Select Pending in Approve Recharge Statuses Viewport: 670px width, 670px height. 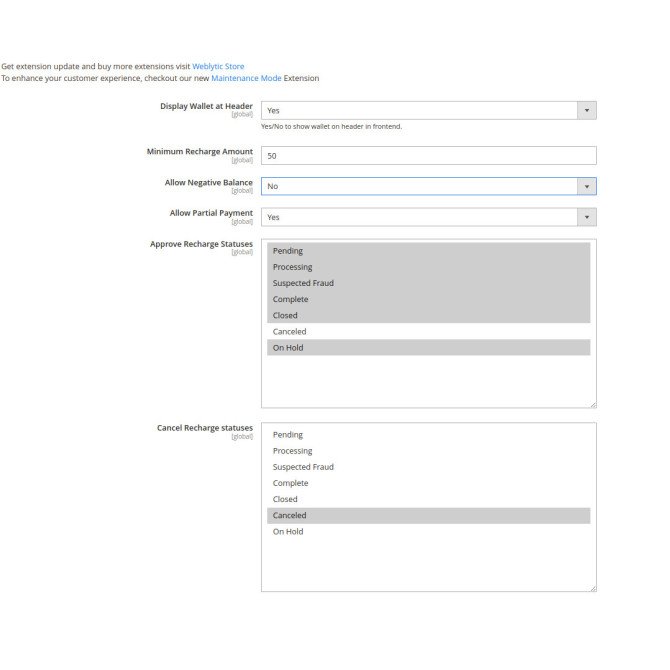coord(429,251)
